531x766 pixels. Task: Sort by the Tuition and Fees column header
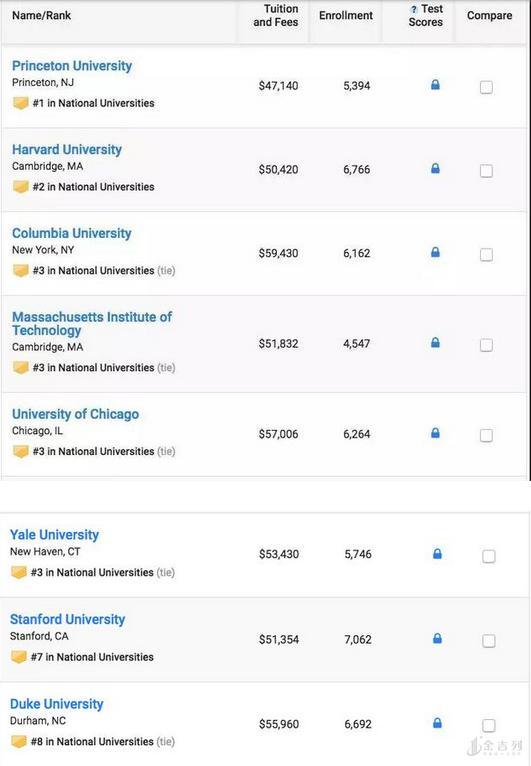(276, 16)
